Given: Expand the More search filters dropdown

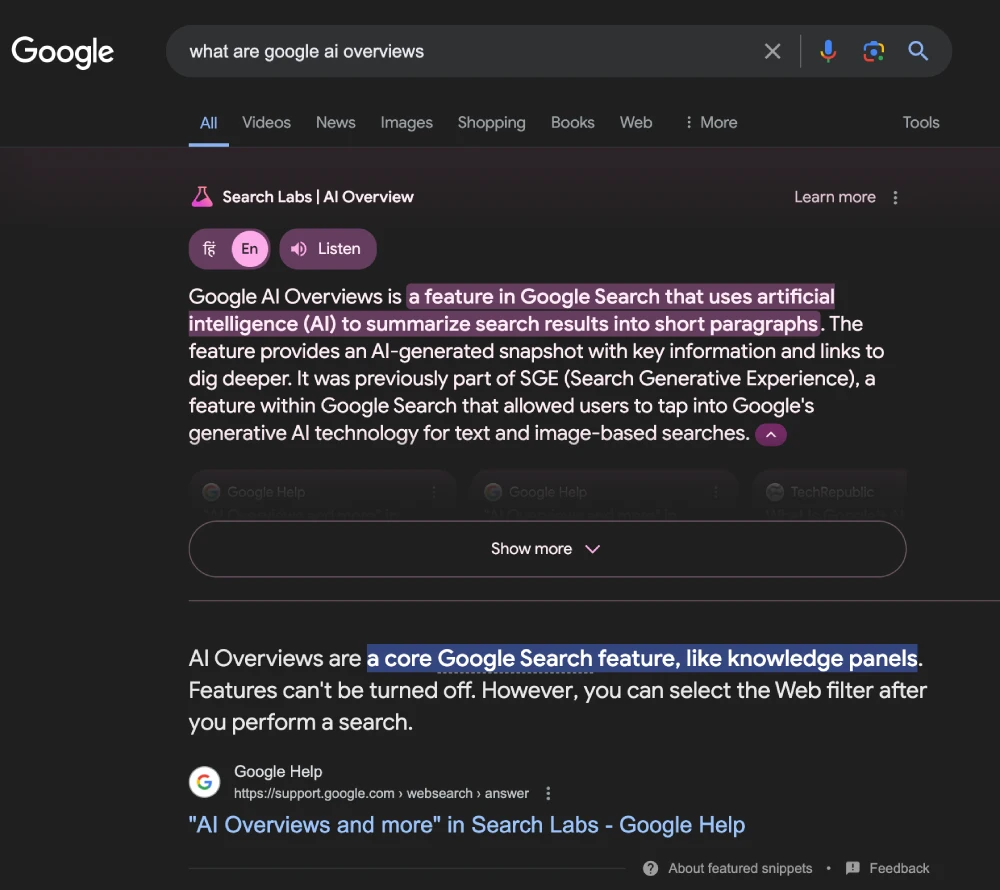Looking at the screenshot, I should (x=710, y=123).
